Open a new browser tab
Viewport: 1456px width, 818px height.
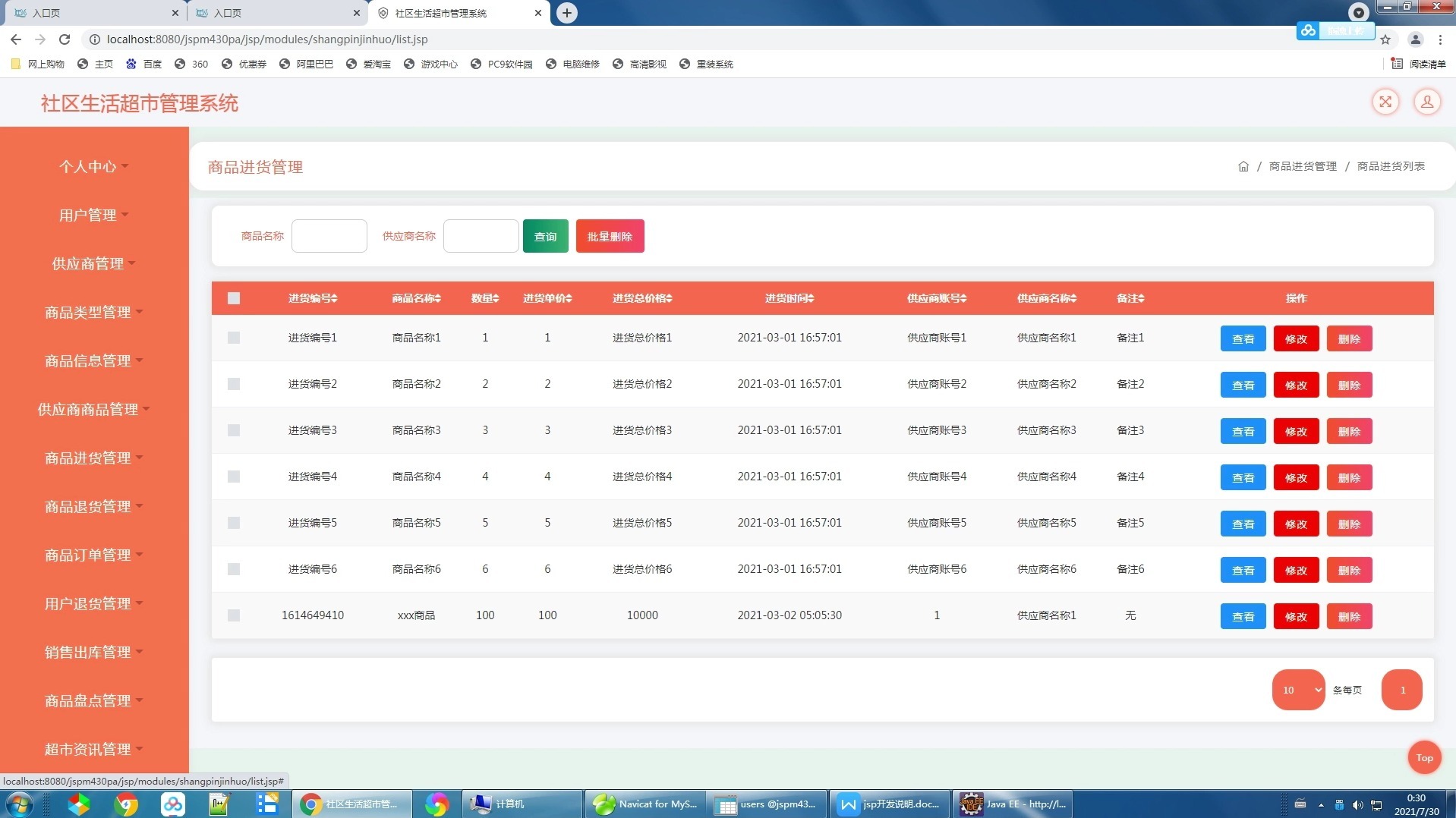click(567, 13)
